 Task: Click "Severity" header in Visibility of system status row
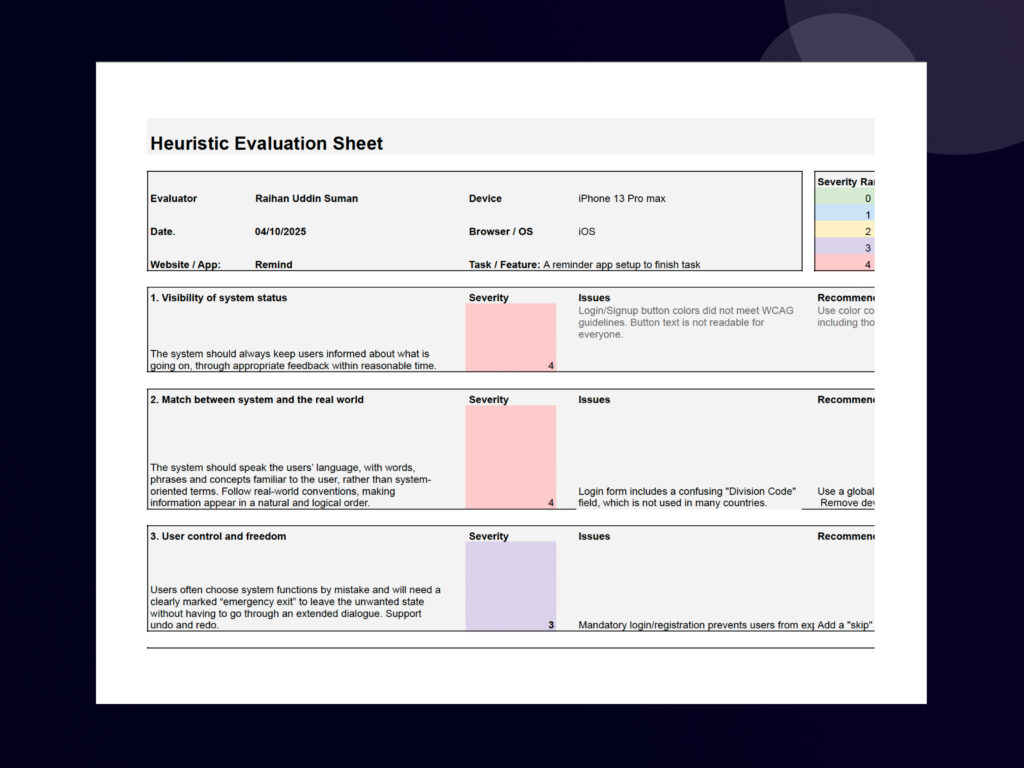click(x=488, y=298)
